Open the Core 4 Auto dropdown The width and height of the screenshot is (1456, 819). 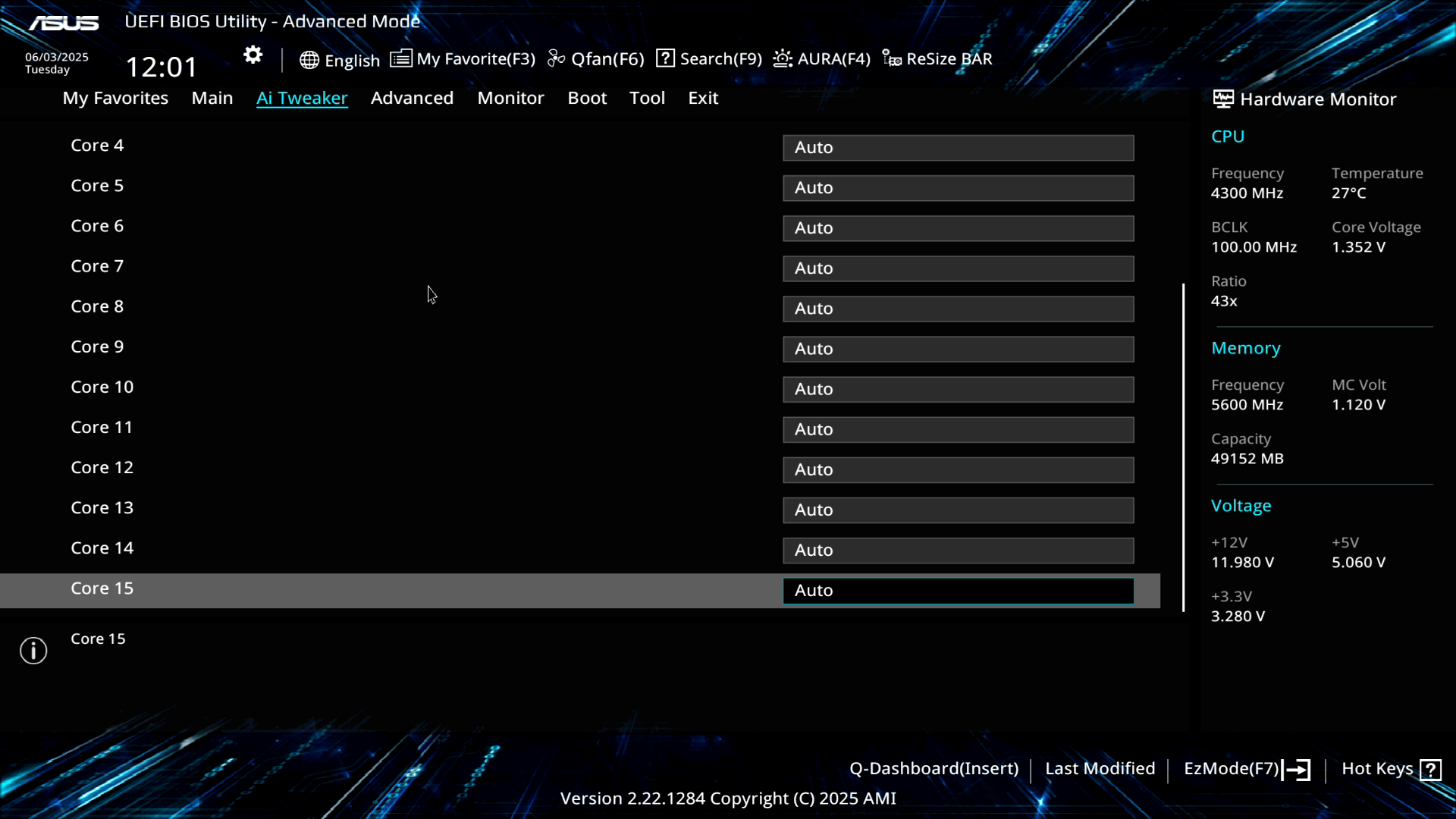958,148
